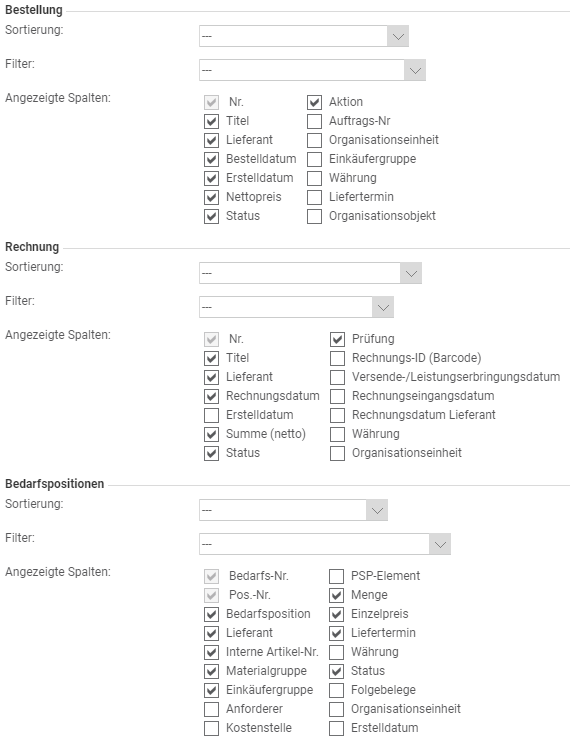Uncheck Menge column checkbox
Viewport: 570px width, 747px height.
[336, 595]
